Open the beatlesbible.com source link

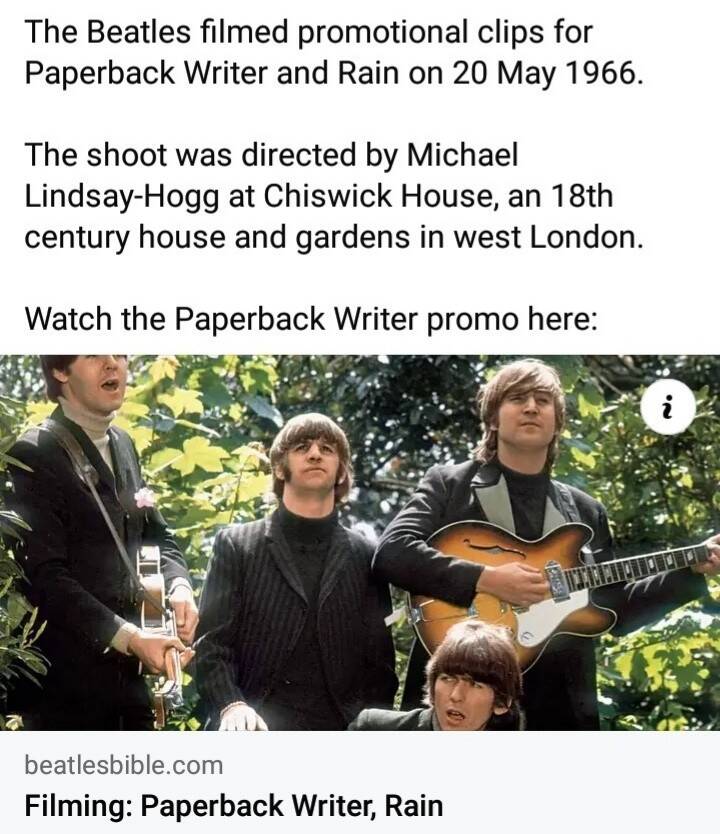click(x=123, y=765)
